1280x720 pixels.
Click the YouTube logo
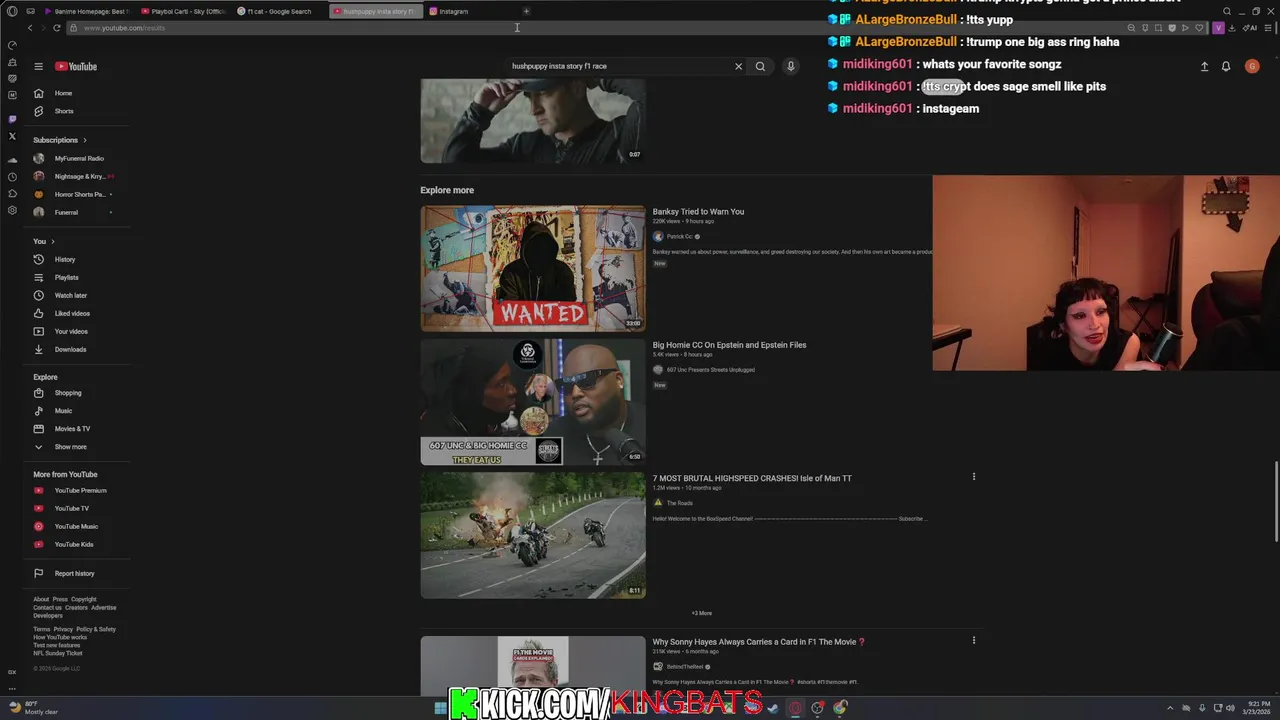pyautogui.click(x=76, y=66)
